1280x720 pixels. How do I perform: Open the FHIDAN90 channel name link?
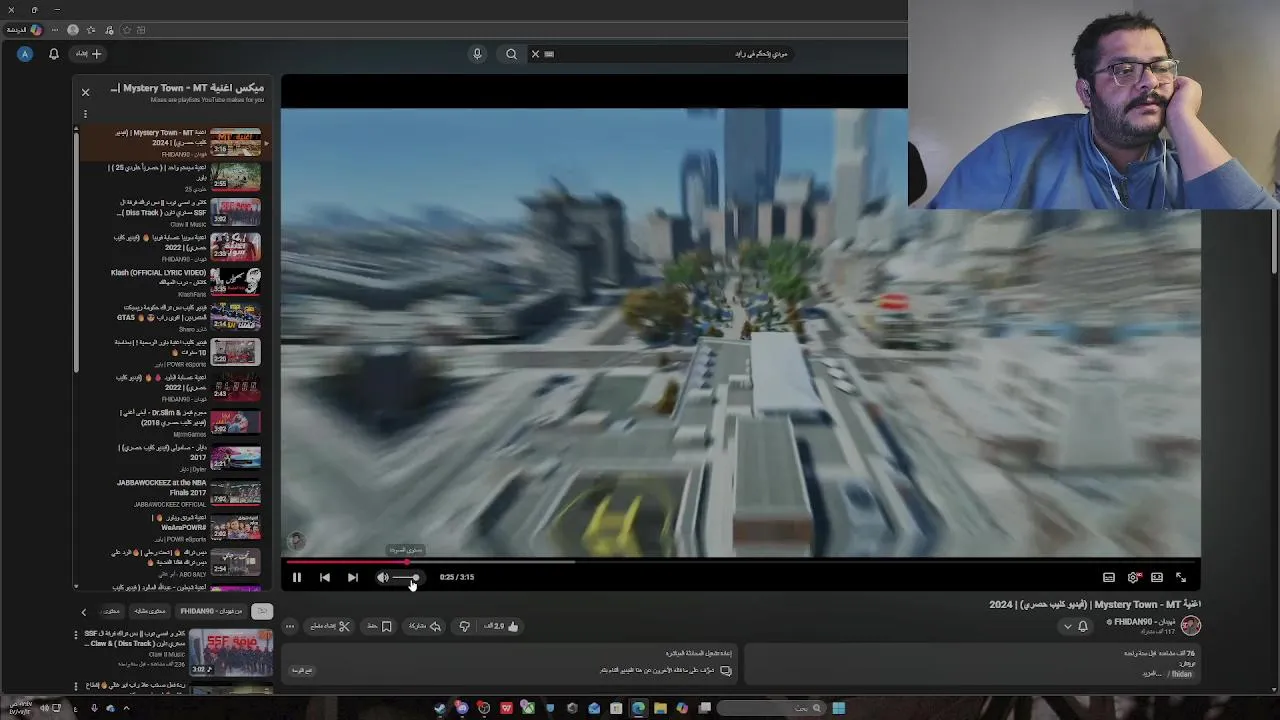(x=1144, y=622)
